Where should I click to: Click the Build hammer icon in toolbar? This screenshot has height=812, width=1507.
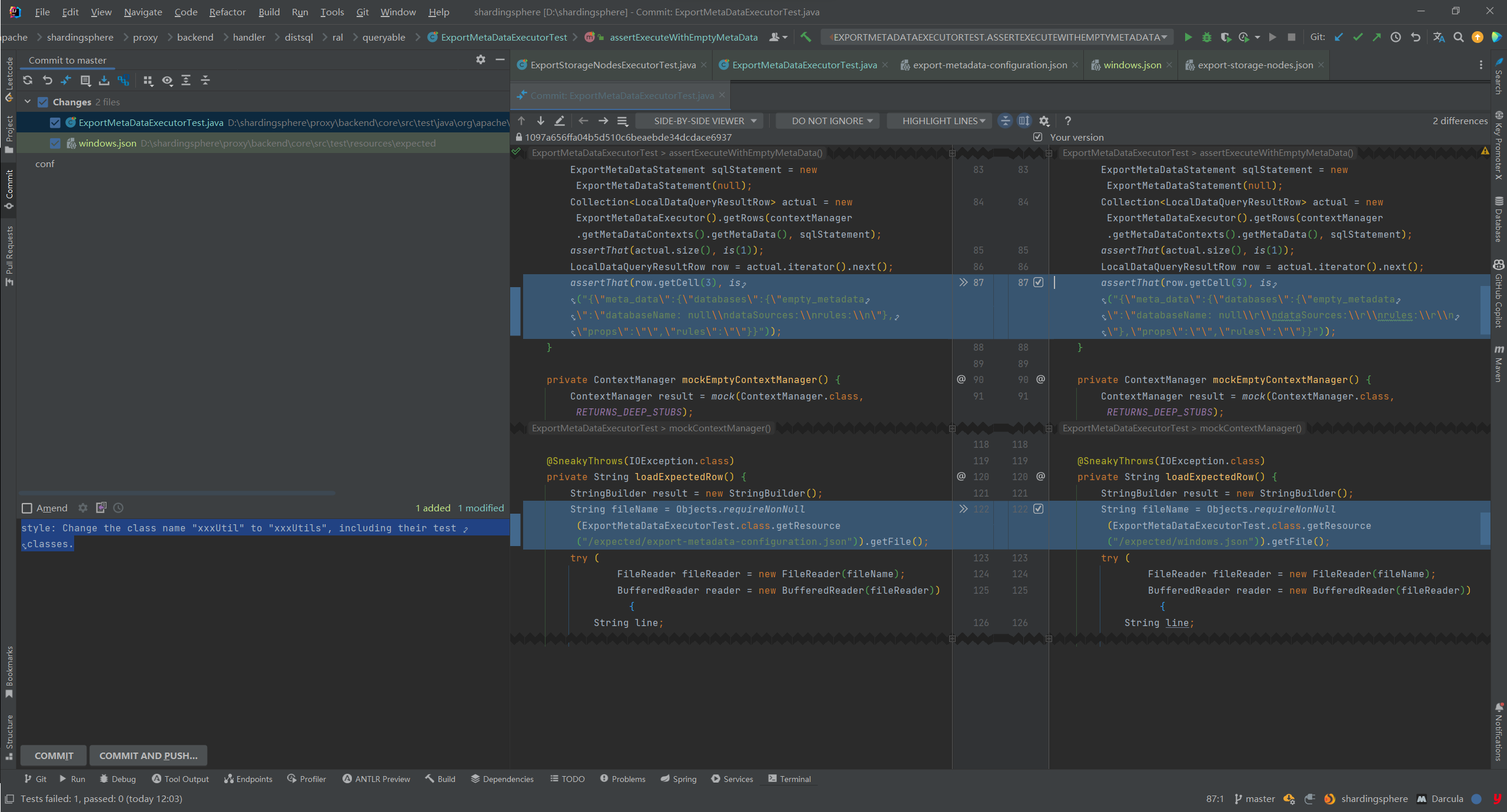pyautogui.click(x=806, y=37)
